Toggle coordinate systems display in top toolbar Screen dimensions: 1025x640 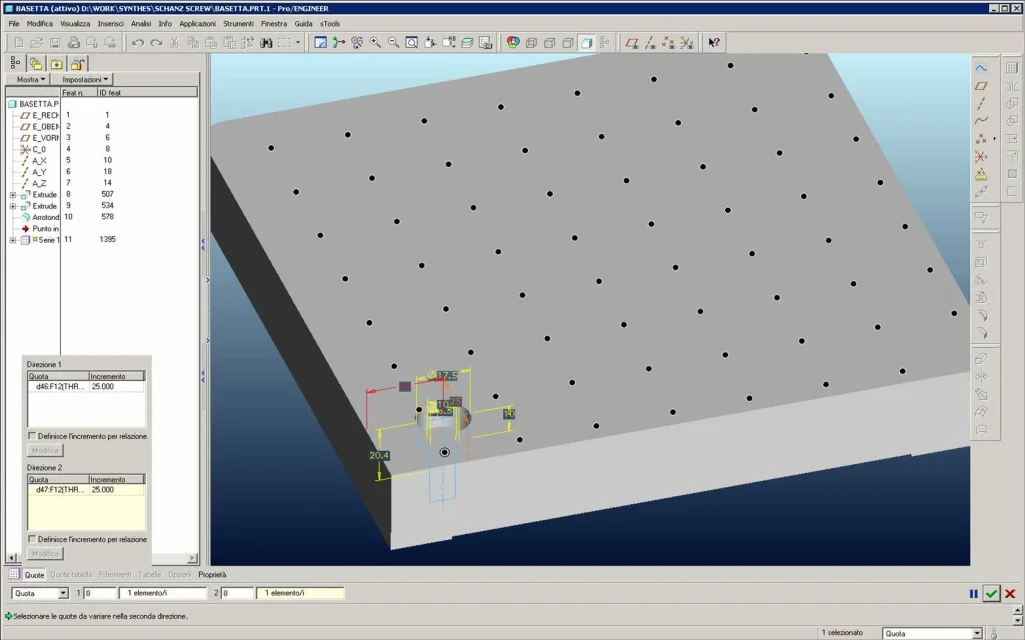[686, 43]
